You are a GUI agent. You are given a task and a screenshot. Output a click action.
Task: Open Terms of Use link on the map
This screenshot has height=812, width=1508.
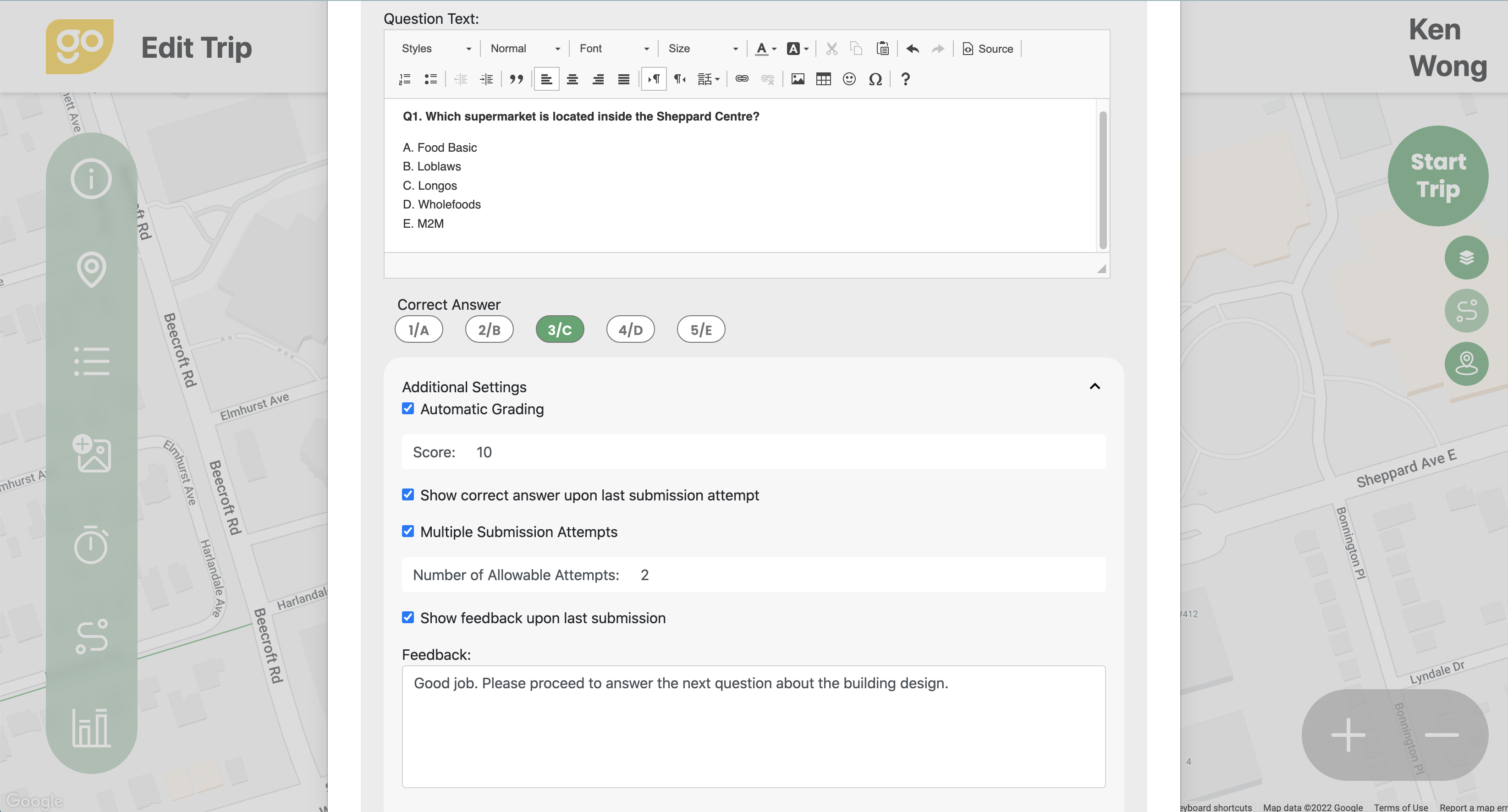(x=1400, y=807)
